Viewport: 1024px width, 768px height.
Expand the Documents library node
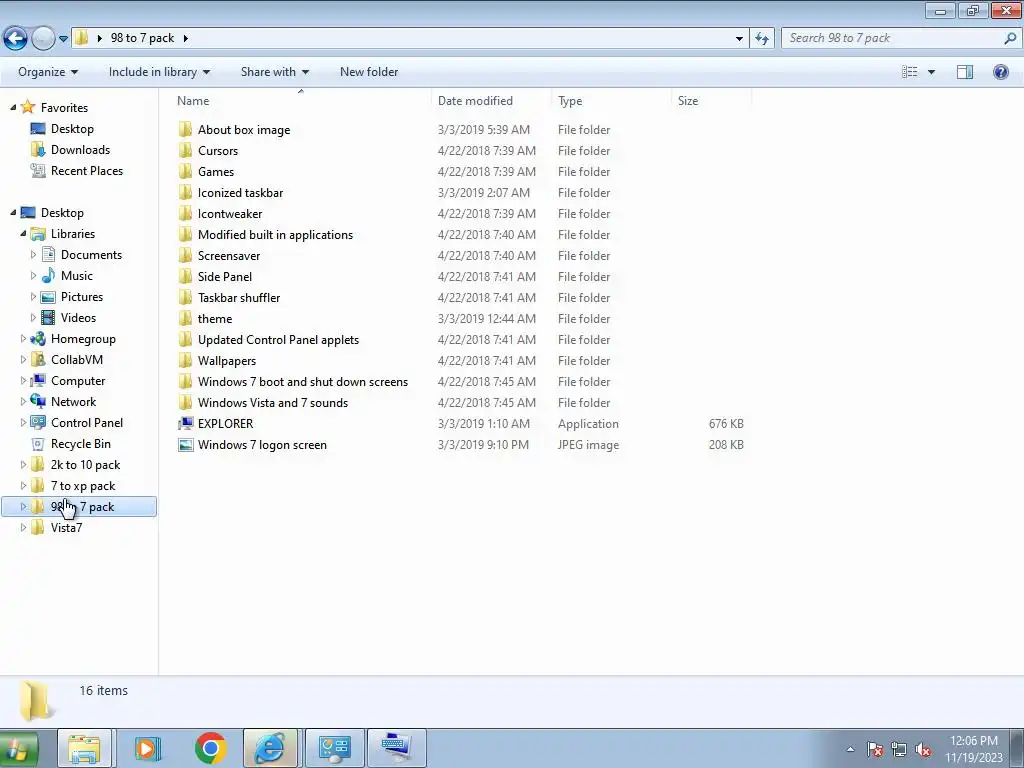[x=33, y=255]
